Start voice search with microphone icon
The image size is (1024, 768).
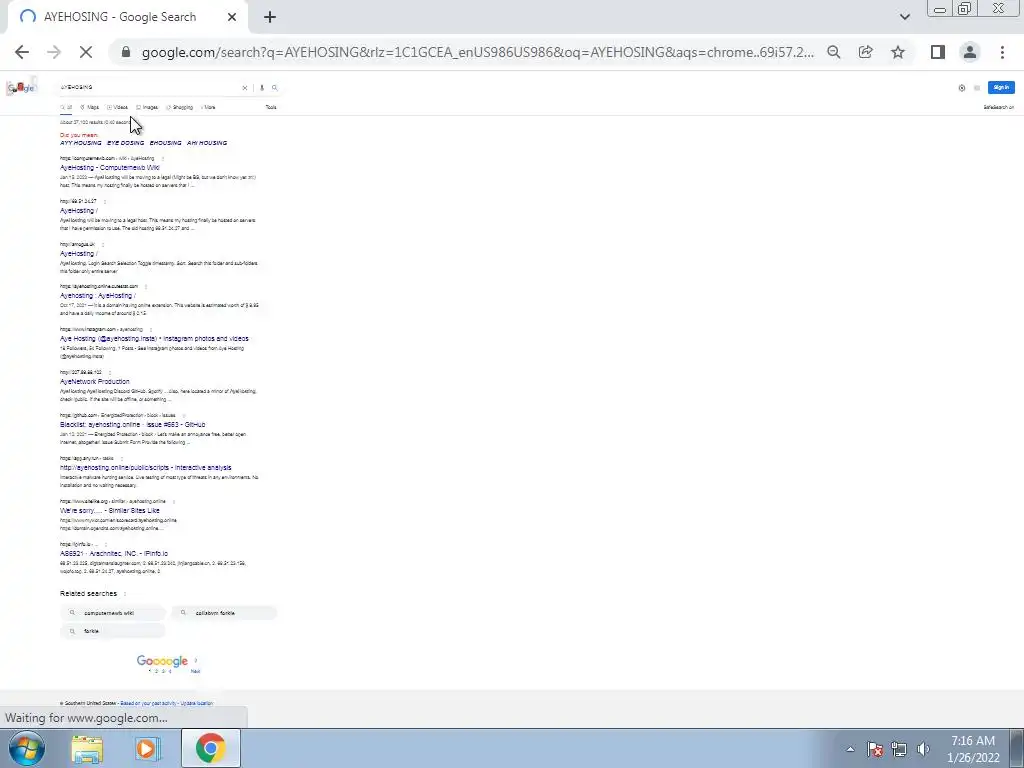click(x=262, y=88)
